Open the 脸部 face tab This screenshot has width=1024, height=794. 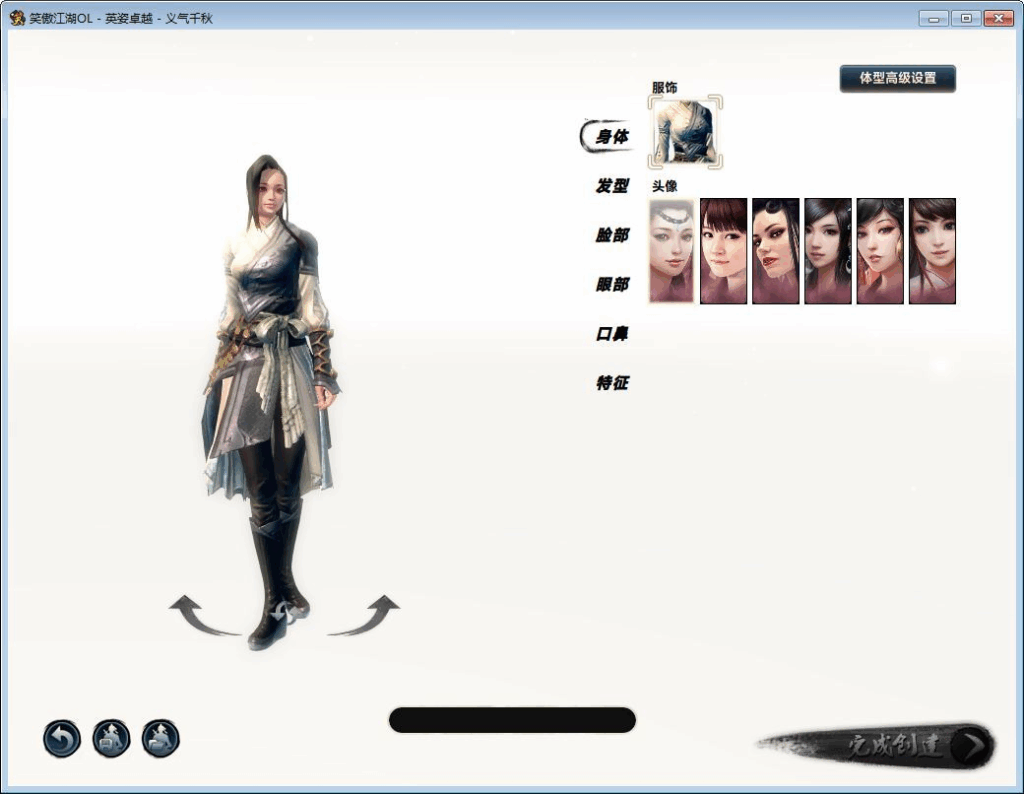click(x=613, y=236)
